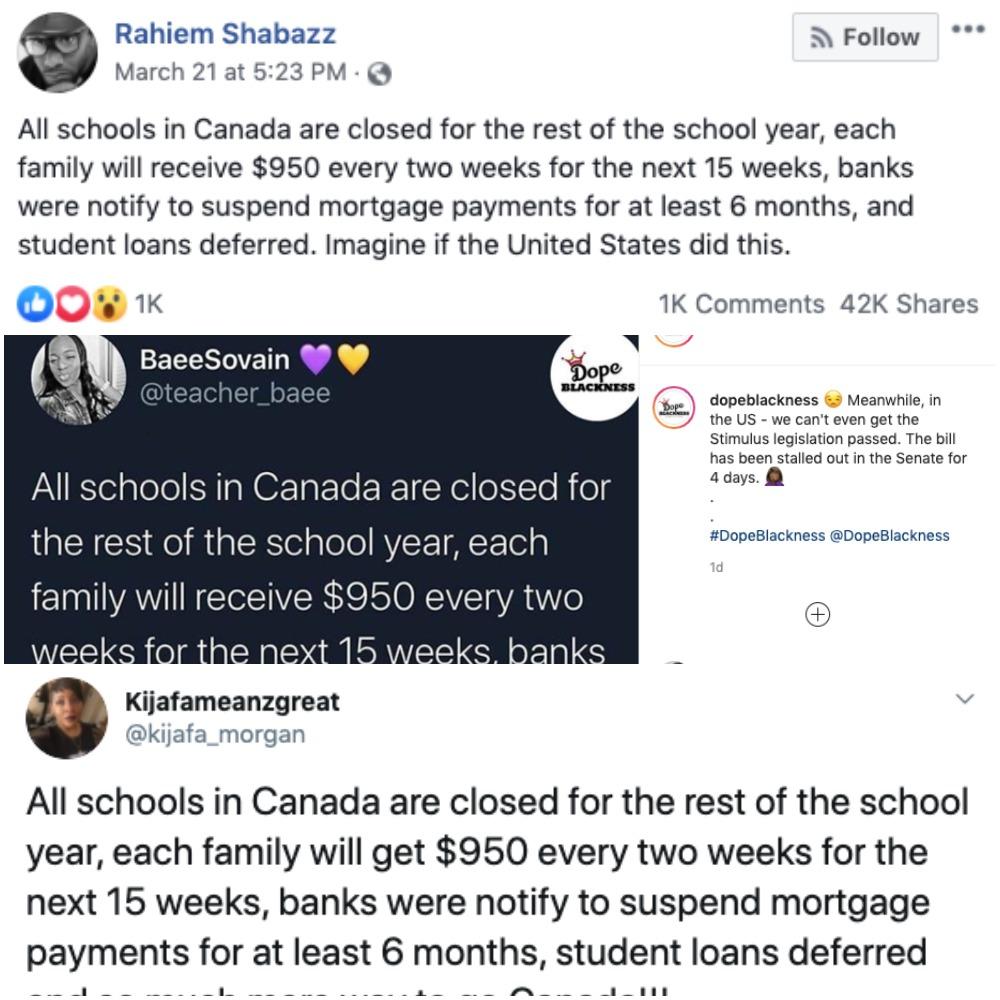This screenshot has height=1000, width=1000.
Task: Click the blue Like reaction icon
Action: (x=34, y=304)
